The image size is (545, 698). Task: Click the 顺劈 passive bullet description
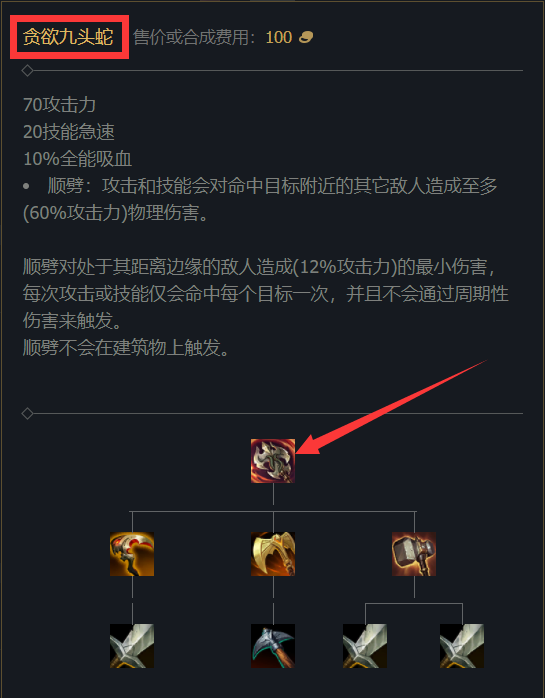coord(260,199)
